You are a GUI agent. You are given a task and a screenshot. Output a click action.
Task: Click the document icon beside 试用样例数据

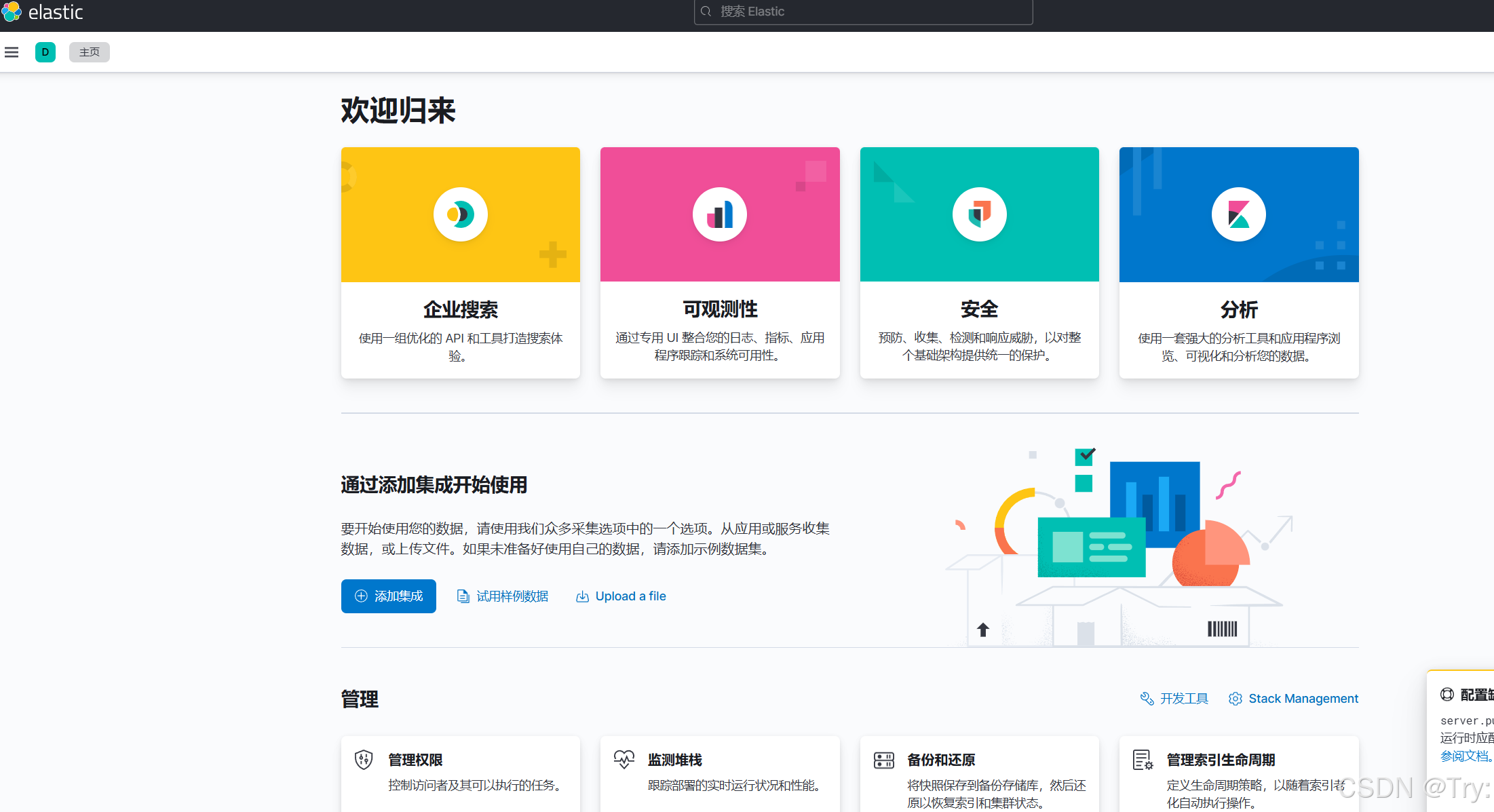[463, 596]
